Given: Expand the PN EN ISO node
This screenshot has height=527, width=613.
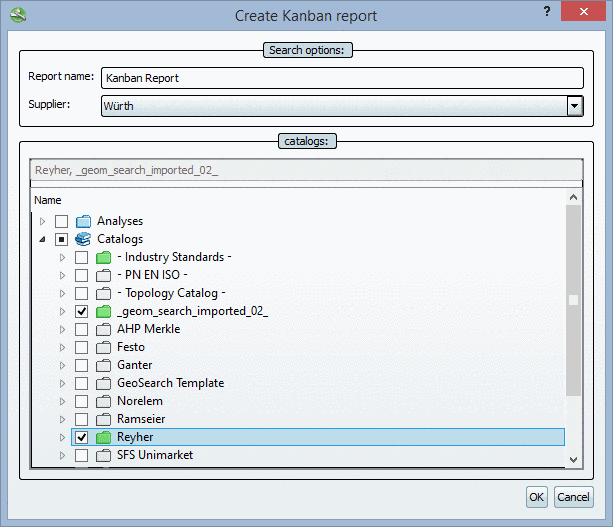Looking at the screenshot, I should pos(62,275).
